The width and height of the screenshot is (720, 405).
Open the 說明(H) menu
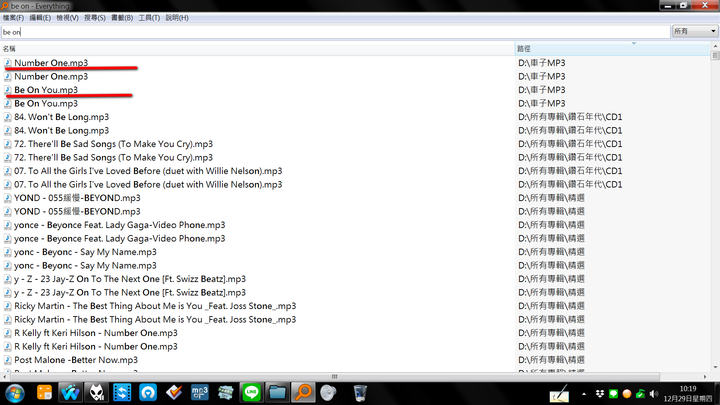click(x=177, y=18)
